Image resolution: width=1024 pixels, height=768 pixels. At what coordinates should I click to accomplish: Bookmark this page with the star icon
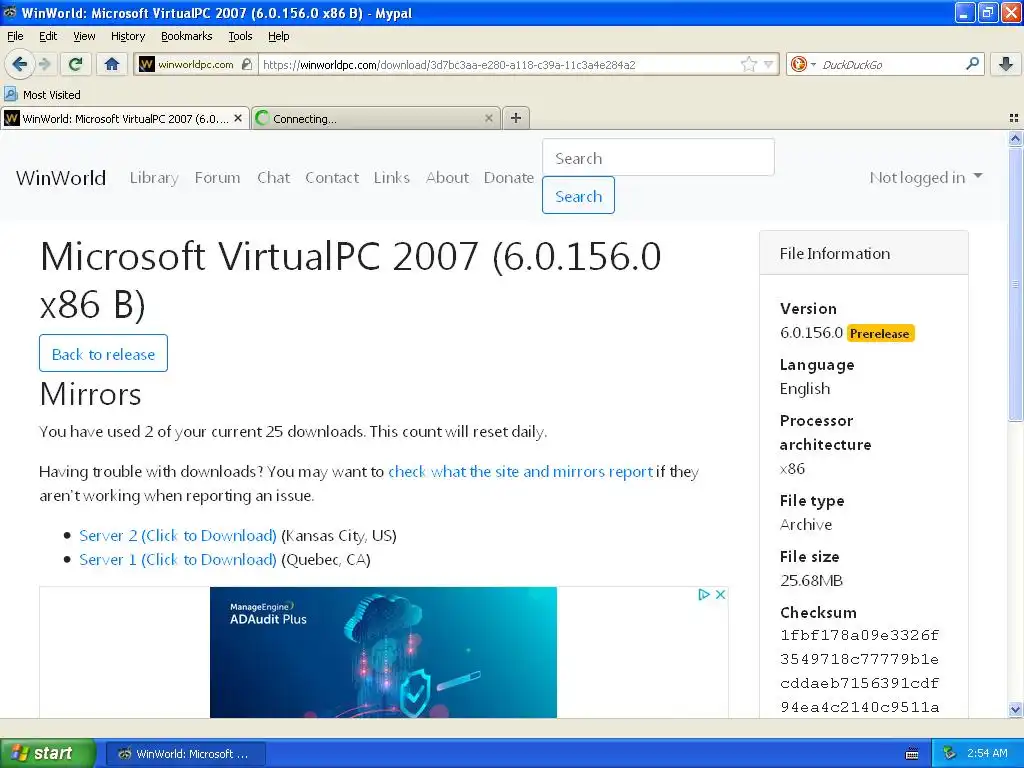[748, 64]
